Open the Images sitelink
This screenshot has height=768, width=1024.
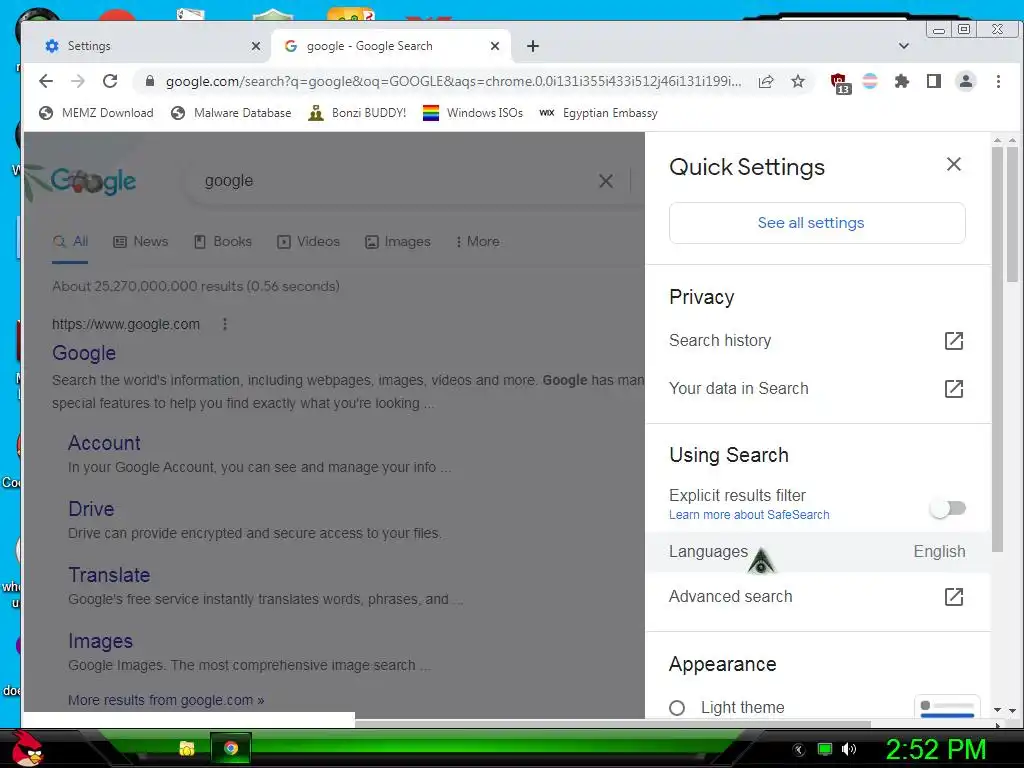(x=101, y=641)
